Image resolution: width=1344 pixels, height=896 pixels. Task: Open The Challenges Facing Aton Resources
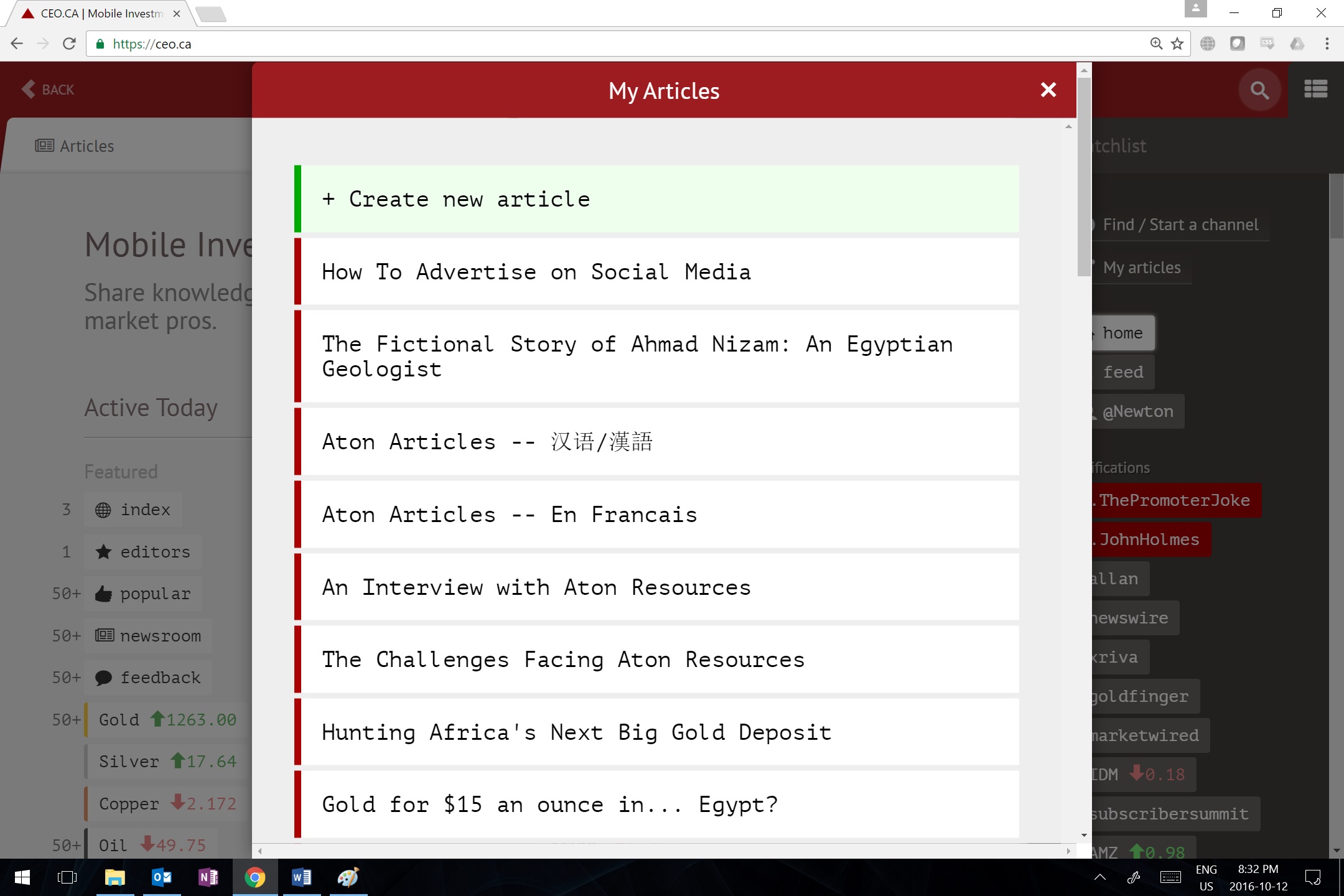tap(656, 660)
